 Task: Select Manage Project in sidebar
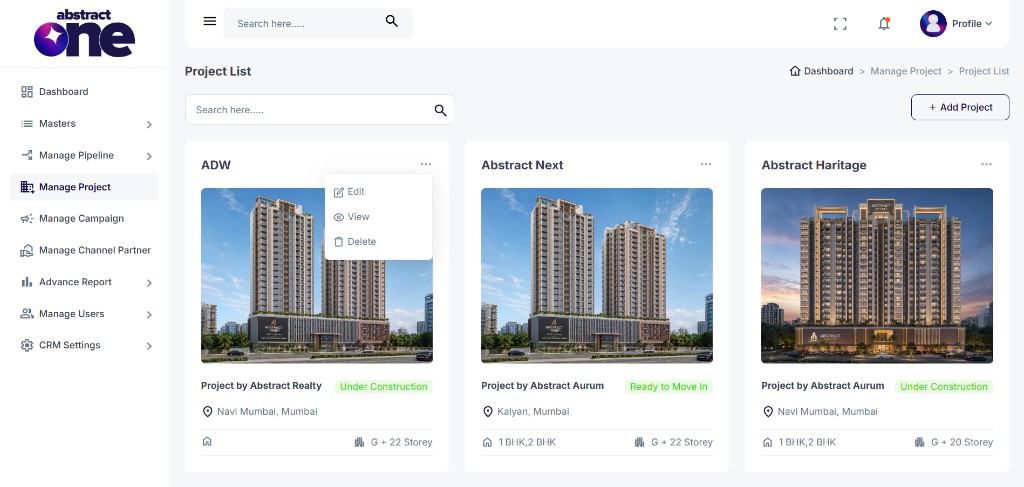click(84, 187)
